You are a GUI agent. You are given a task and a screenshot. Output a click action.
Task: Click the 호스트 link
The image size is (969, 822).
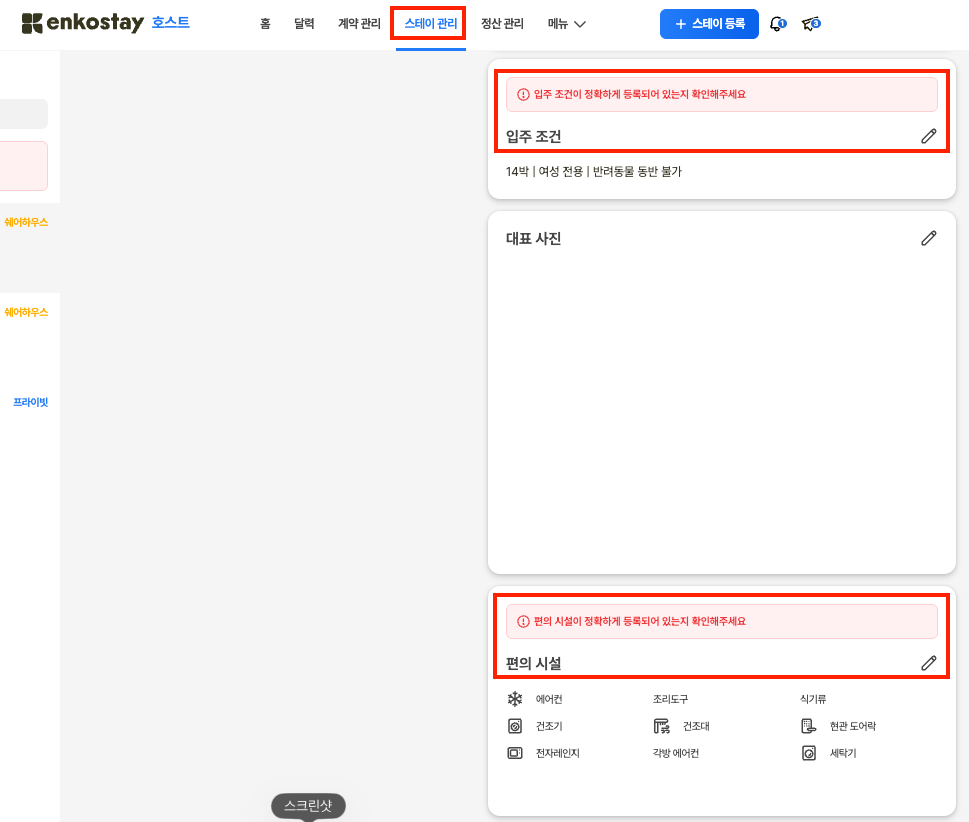point(170,22)
